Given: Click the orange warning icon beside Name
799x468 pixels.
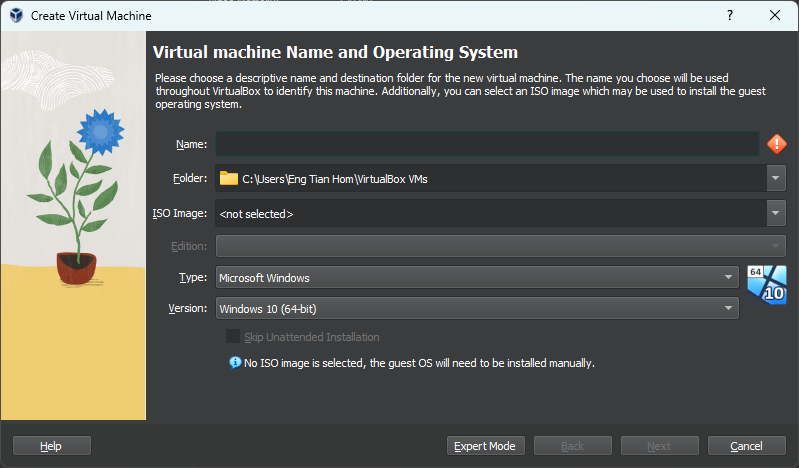Looking at the screenshot, I should pos(777,144).
